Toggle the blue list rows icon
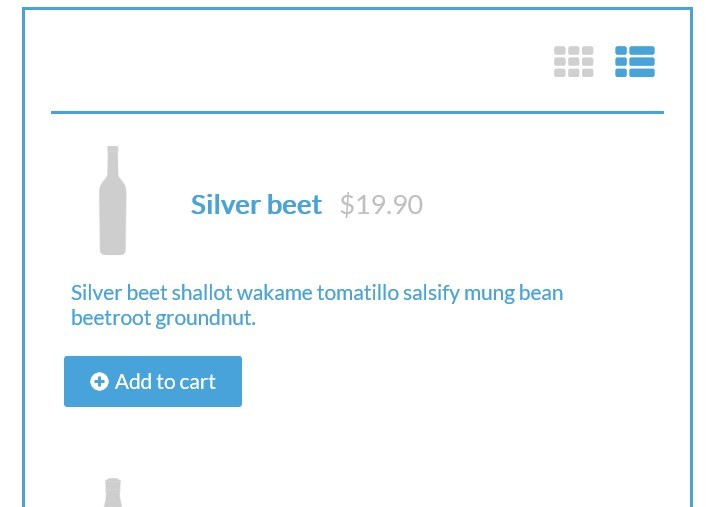This screenshot has height=507, width=706. pyautogui.click(x=635, y=62)
